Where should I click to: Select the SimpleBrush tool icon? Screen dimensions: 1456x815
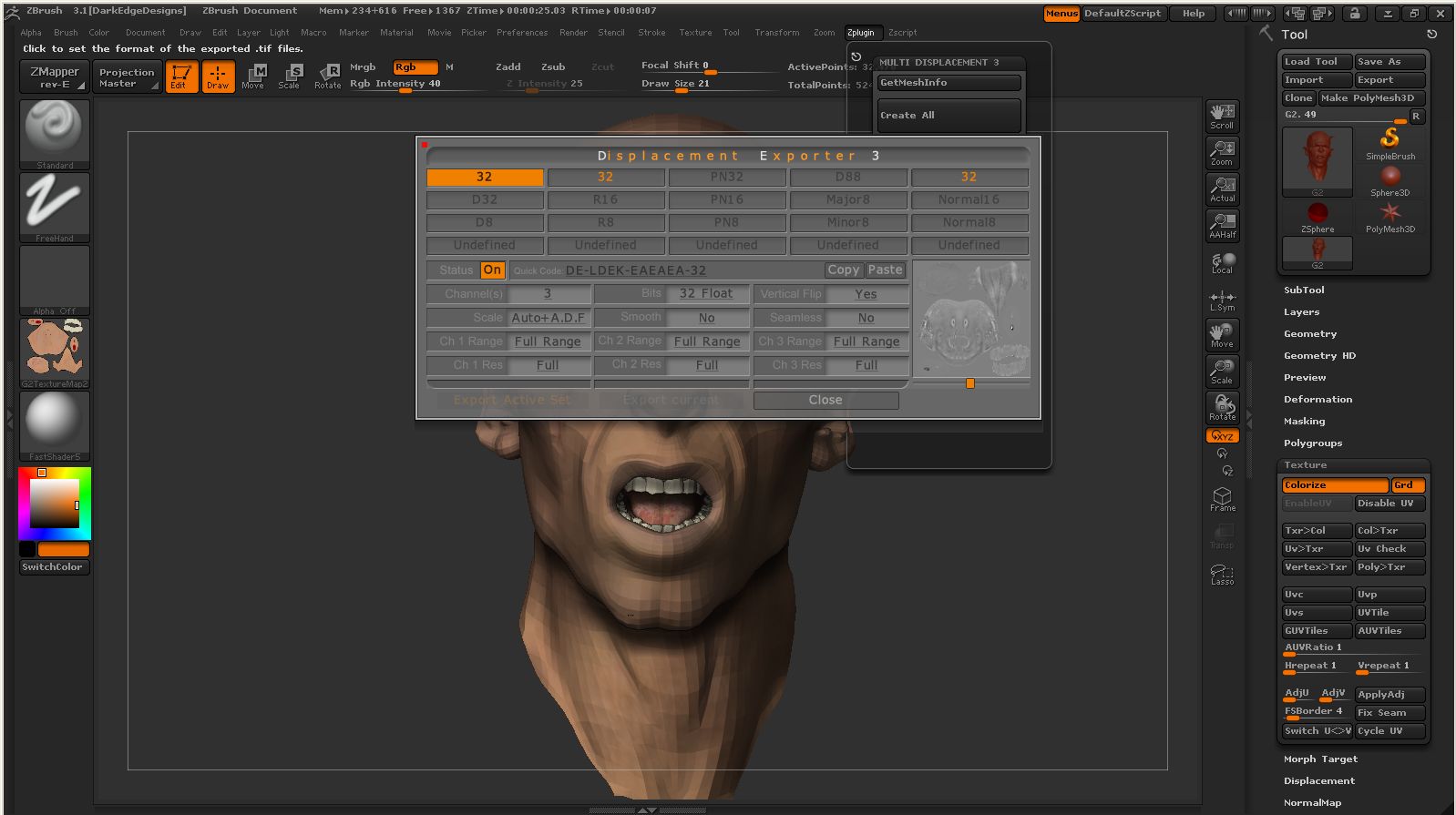(1389, 144)
